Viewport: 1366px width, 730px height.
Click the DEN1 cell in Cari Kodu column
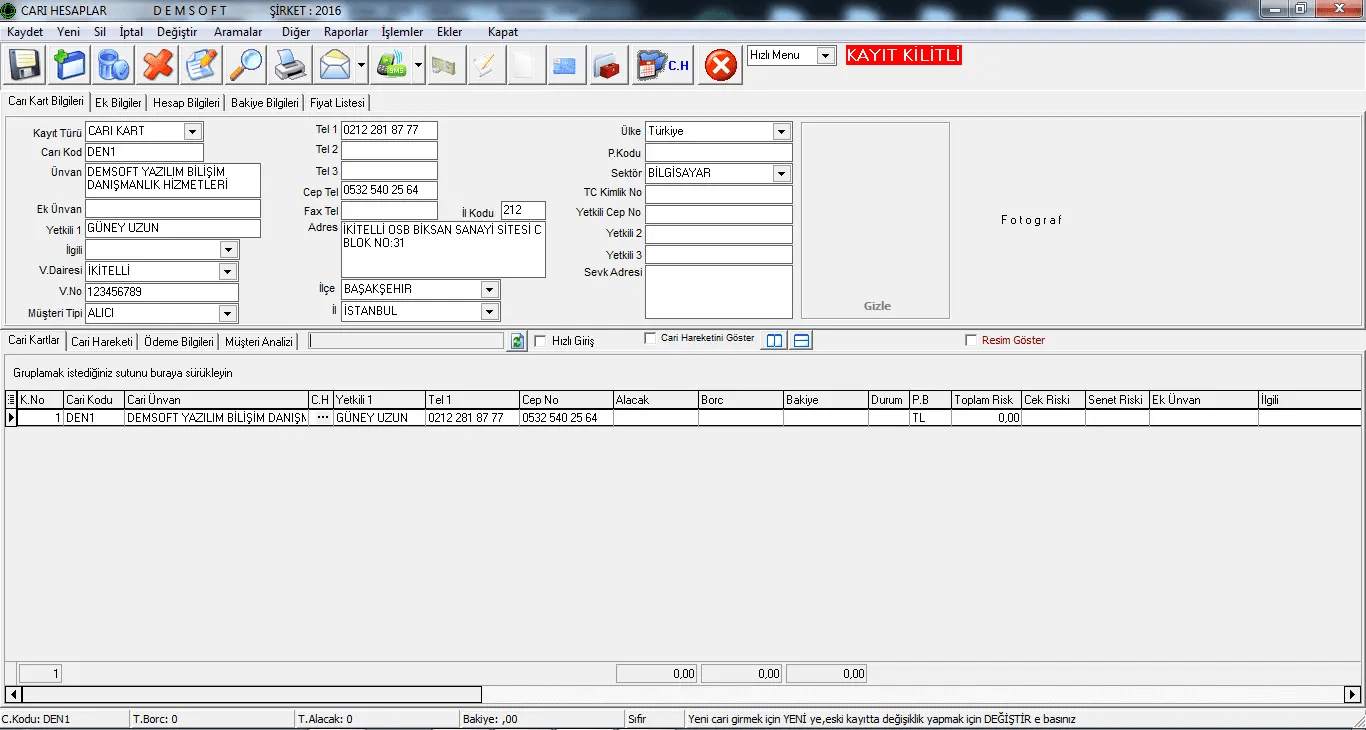(94, 418)
